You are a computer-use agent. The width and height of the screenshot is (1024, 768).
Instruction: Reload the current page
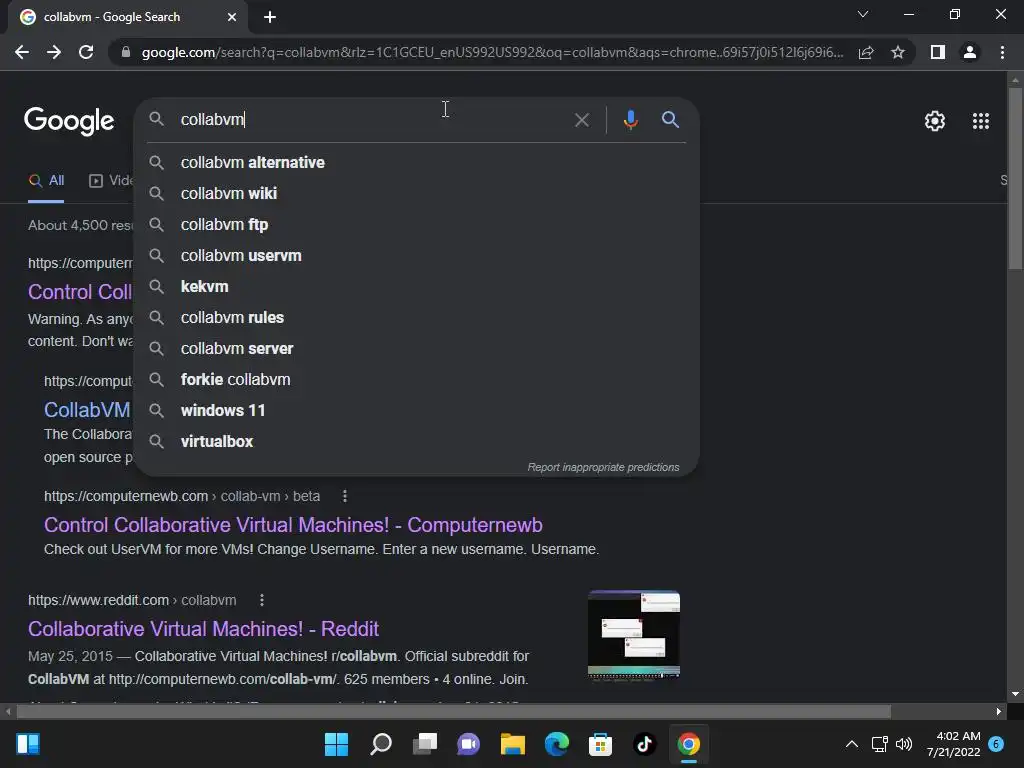tap(86, 52)
